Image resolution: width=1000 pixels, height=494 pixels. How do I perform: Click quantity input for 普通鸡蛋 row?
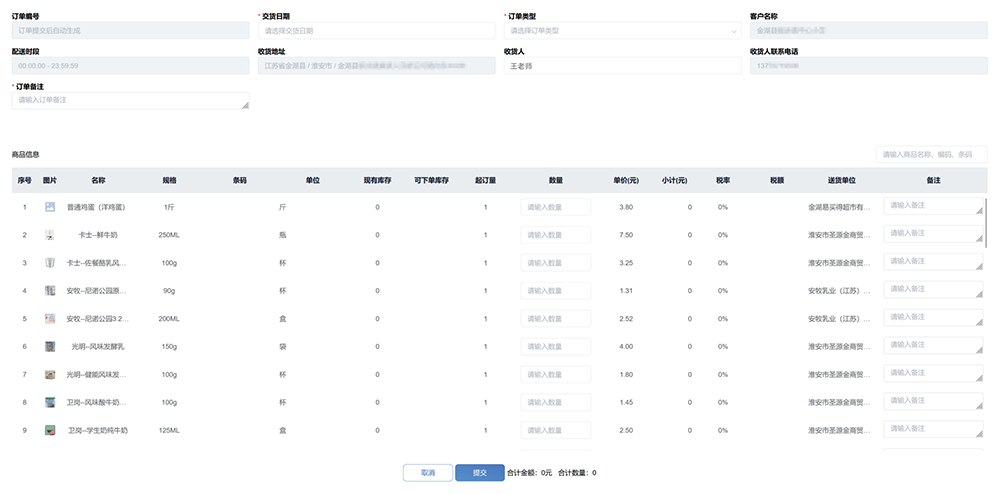click(556, 207)
